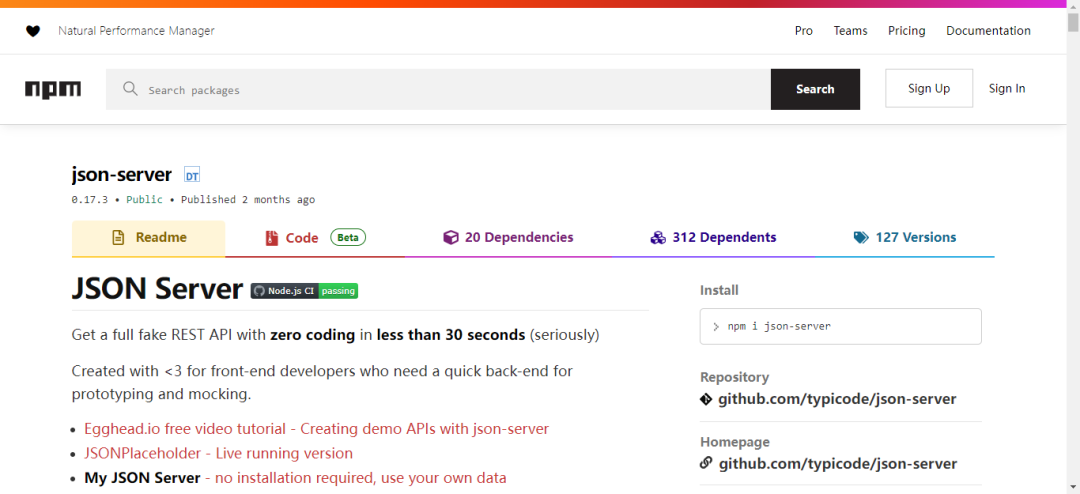Screen dimensions: 1080x494
Task: Open the 127 Versions tab
Action: click(x=905, y=238)
